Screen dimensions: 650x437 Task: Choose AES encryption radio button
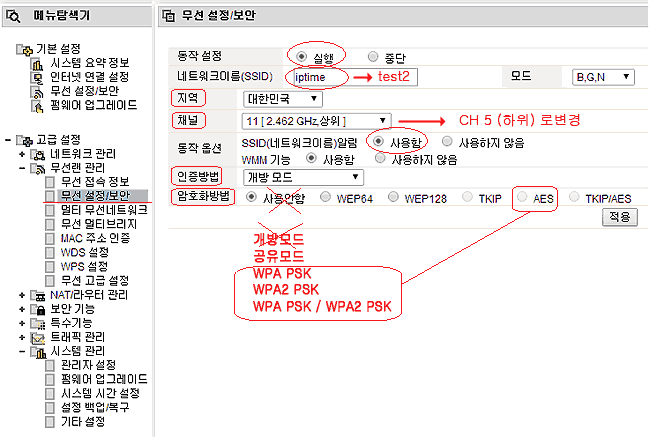click(522, 197)
